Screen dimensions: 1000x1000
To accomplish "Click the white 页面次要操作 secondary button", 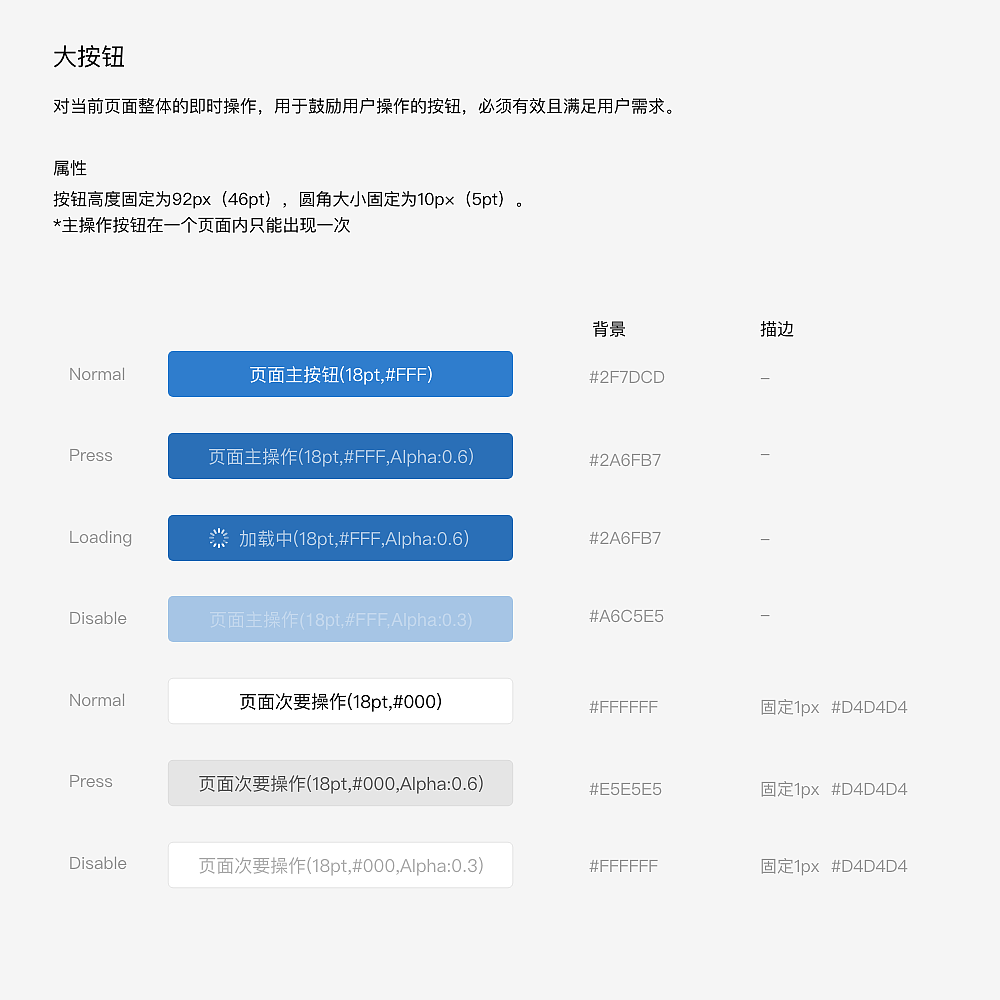I will (x=340, y=701).
